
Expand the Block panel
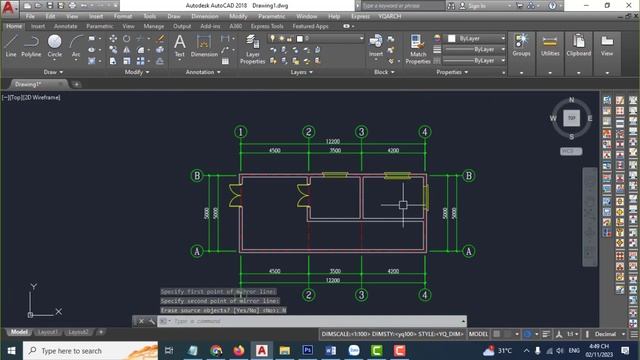pos(384,72)
